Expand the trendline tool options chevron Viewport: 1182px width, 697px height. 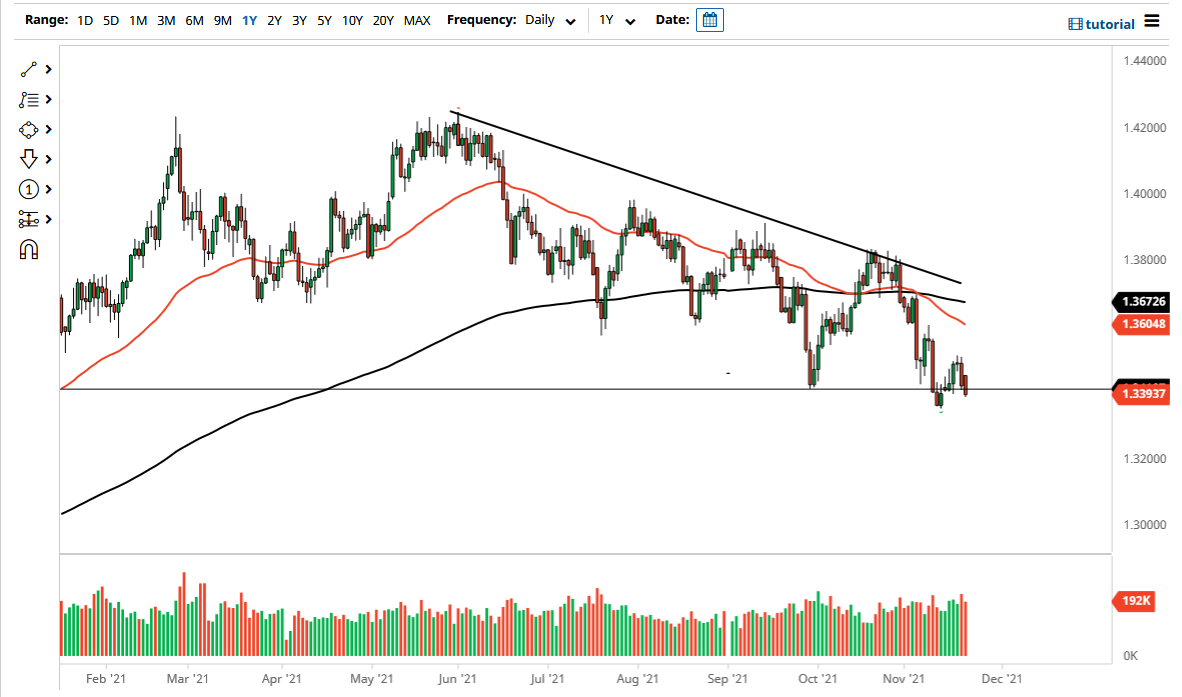[x=46, y=70]
